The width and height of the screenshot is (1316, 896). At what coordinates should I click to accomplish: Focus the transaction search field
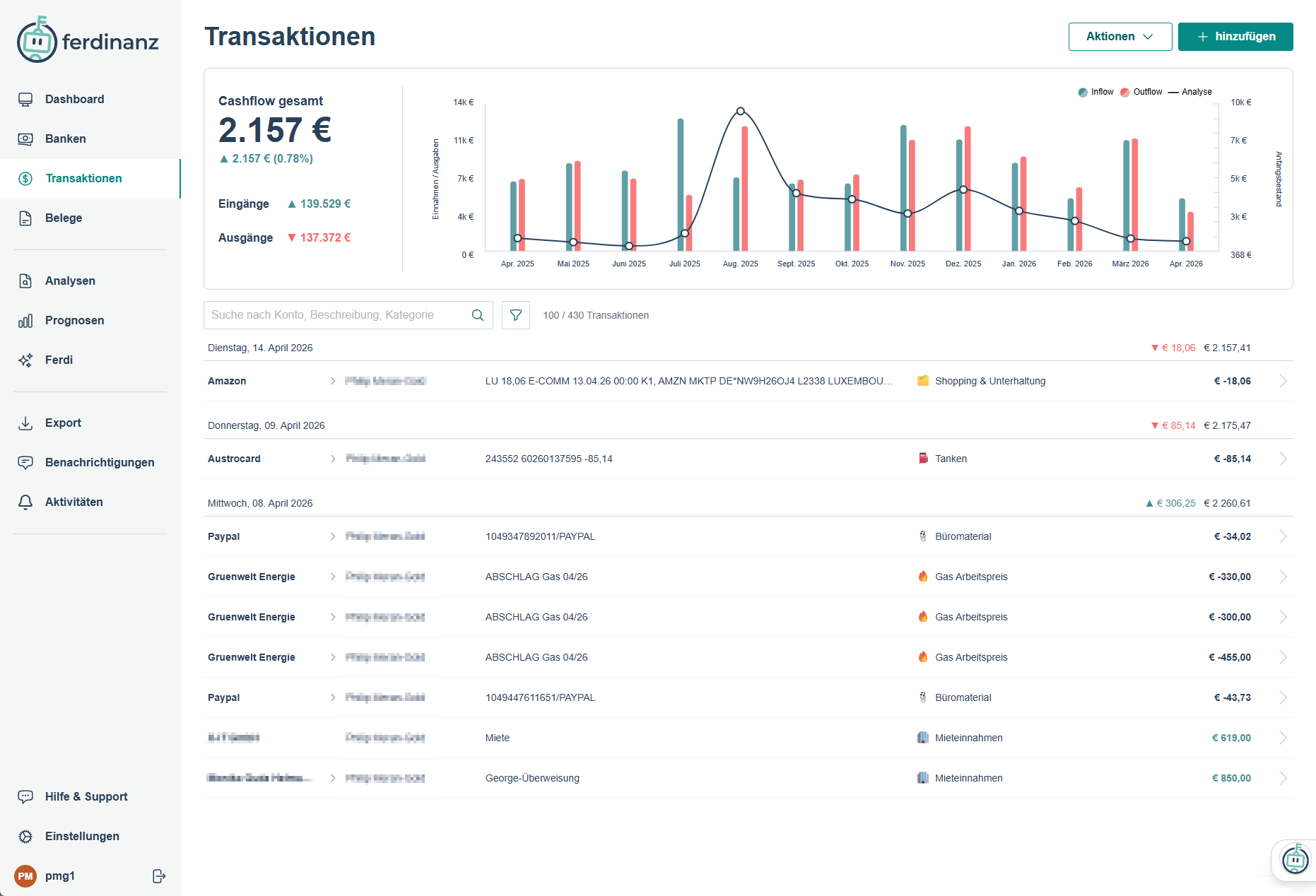pos(336,315)
